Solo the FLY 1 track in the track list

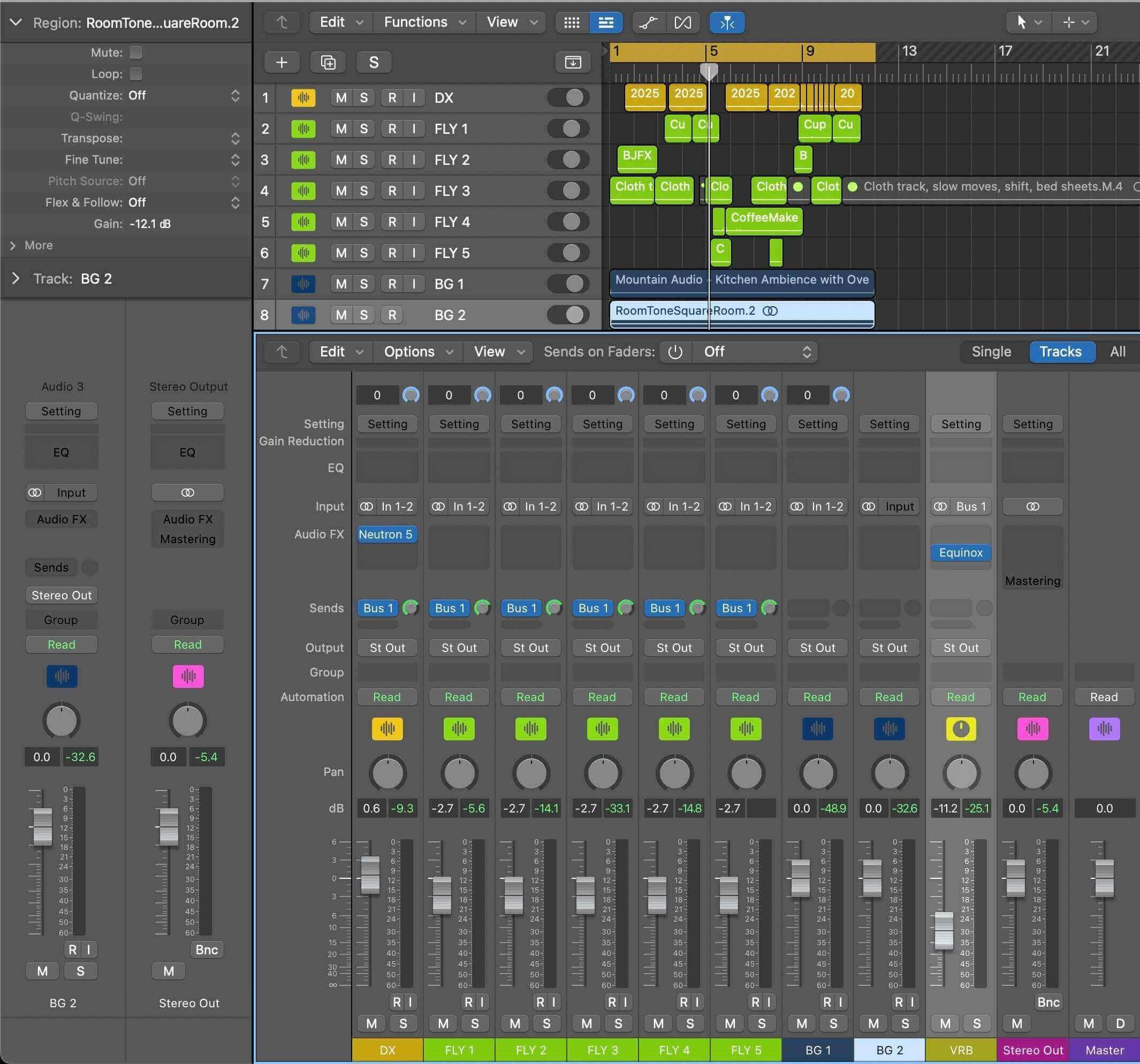[363, 128]
